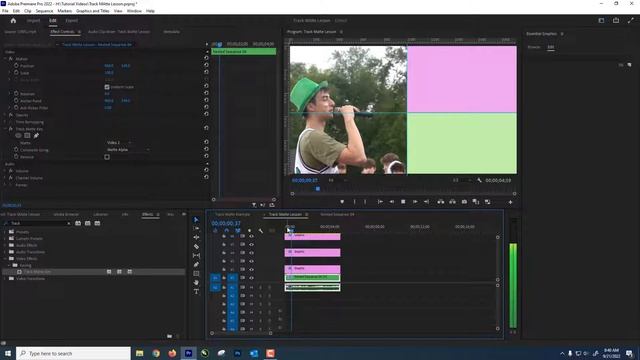The height and width of the screenshot is (360, 640).
Task: Check the Reverse checkbox
Action: click(x=107, y=157)
